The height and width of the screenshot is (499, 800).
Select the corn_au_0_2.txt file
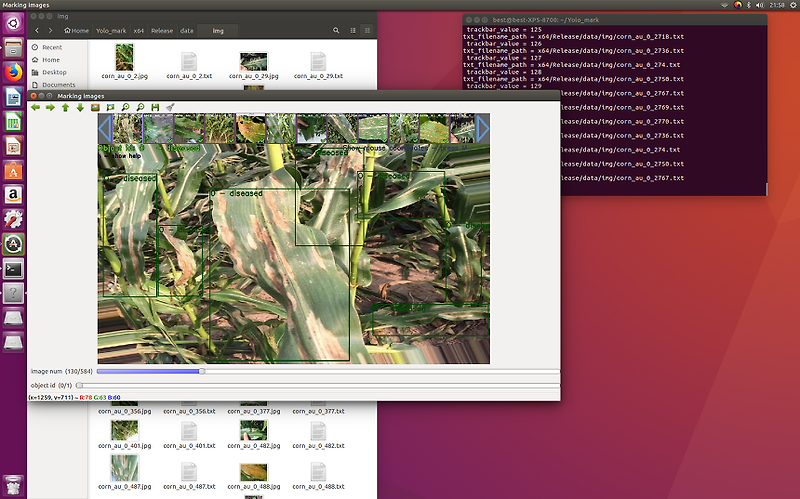pos(189,65)
